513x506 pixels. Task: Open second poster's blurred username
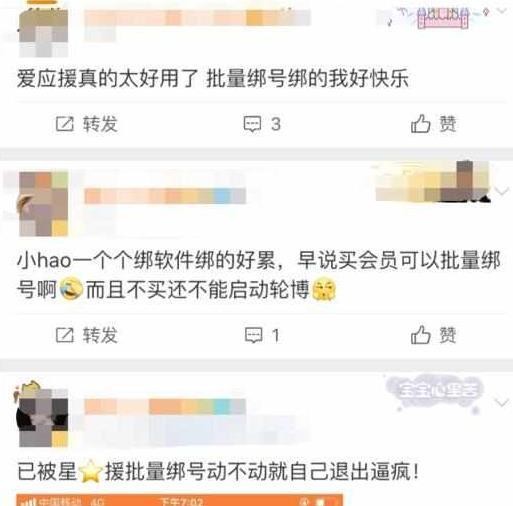[x=165, y=196]
